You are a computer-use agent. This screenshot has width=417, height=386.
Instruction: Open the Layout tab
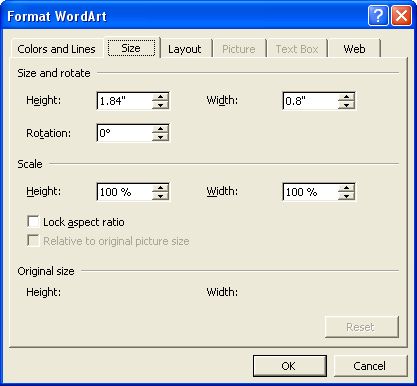(185, 49)
